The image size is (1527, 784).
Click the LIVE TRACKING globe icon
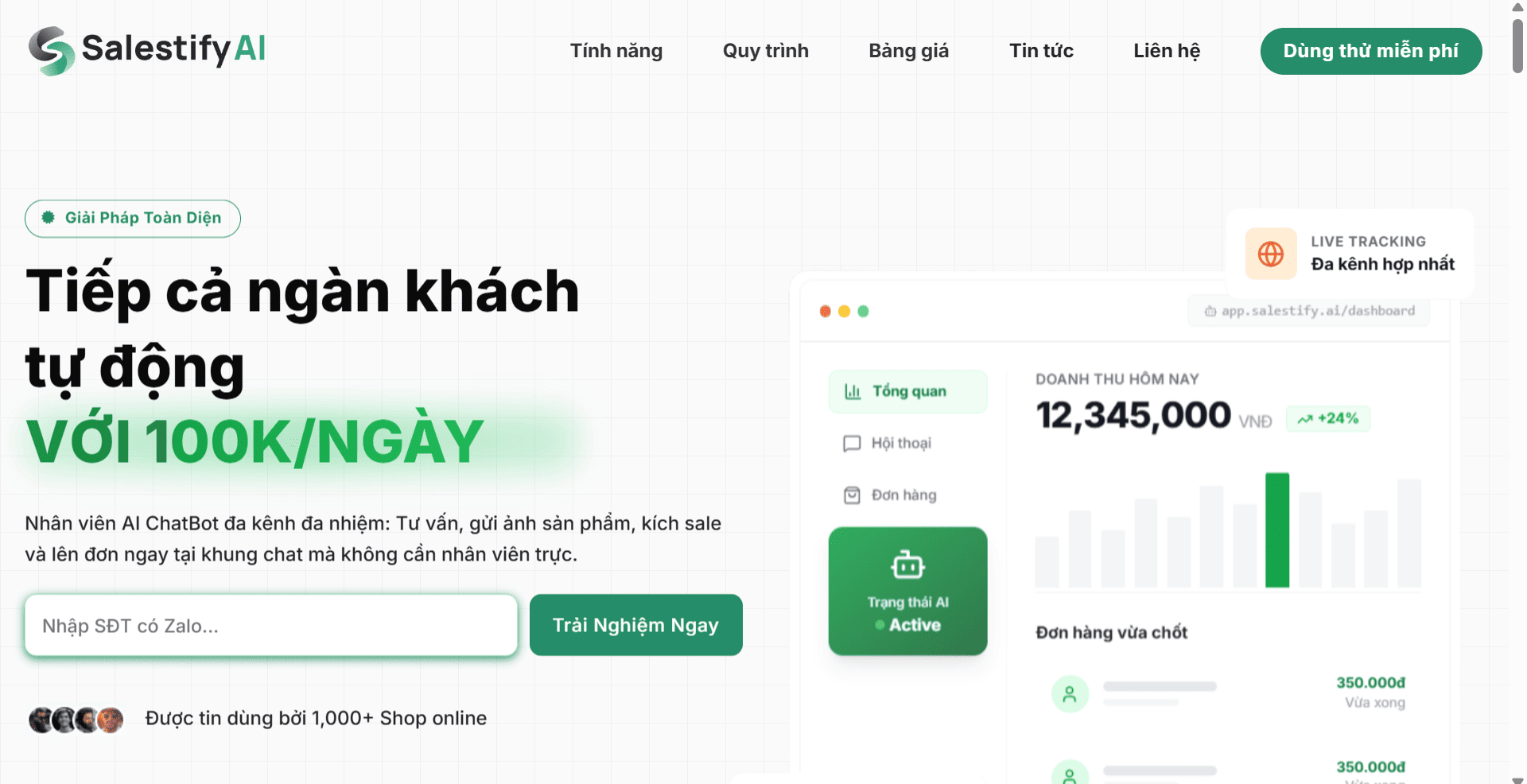1270,254
